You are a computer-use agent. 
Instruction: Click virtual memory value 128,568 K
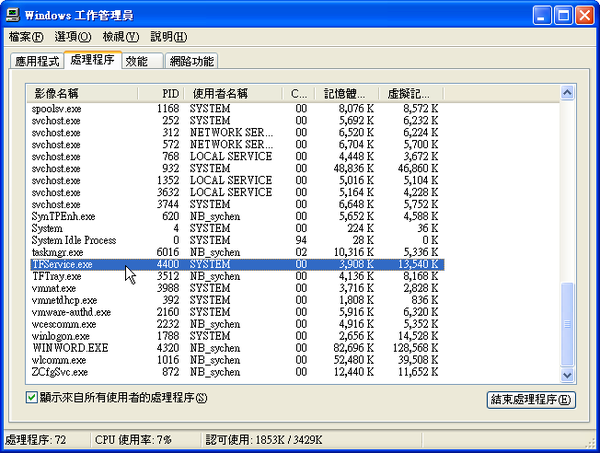(x=415, y=348)
